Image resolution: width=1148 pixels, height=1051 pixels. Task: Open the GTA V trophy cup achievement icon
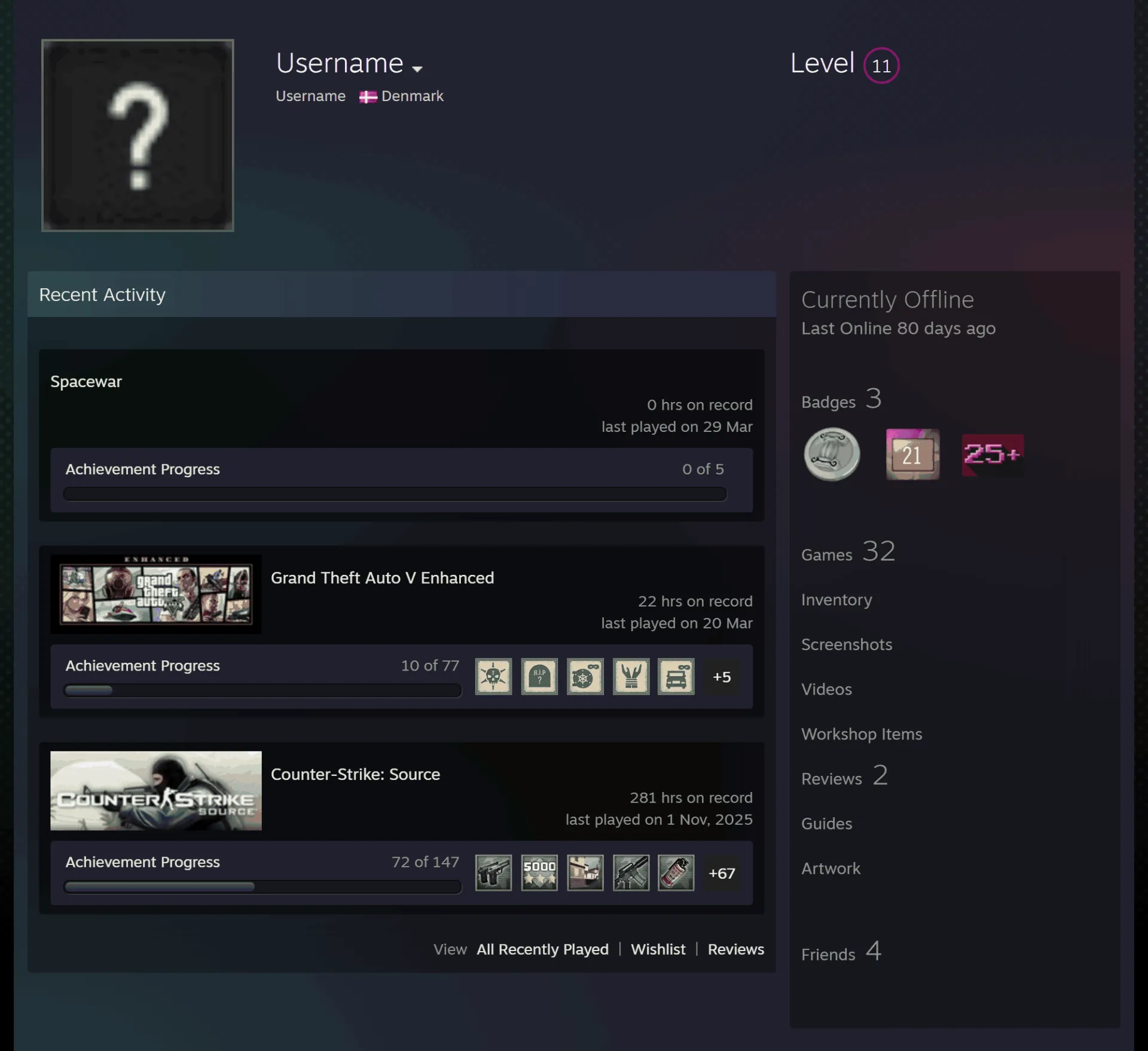(631, 677)
